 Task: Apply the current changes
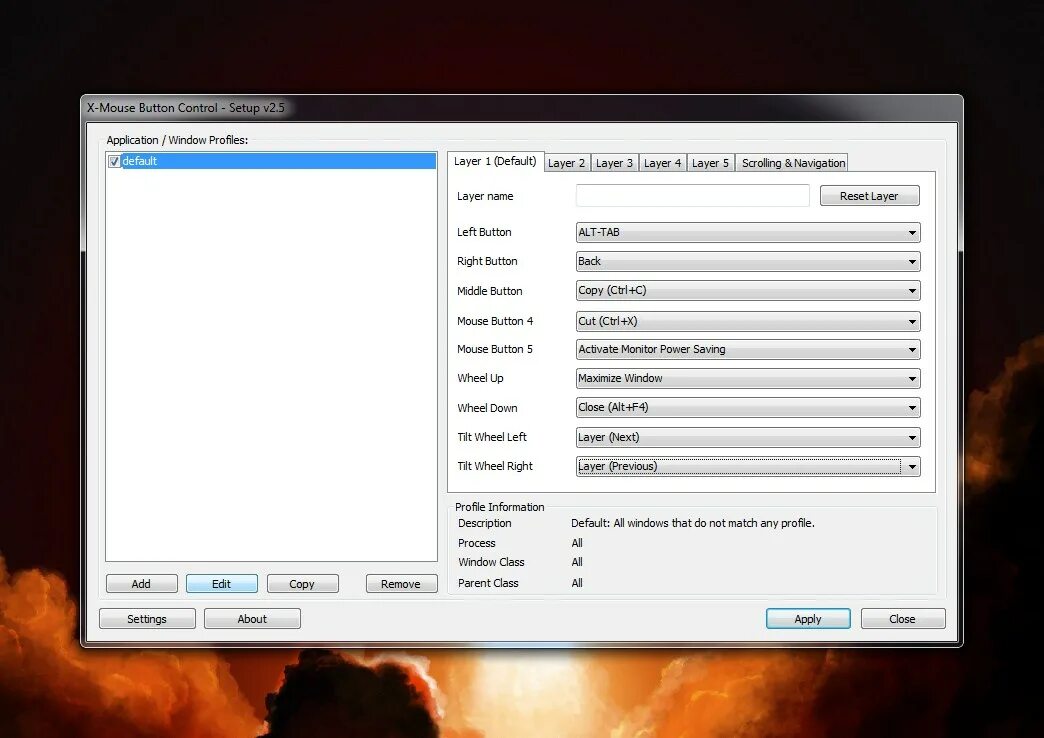[808, 619]
